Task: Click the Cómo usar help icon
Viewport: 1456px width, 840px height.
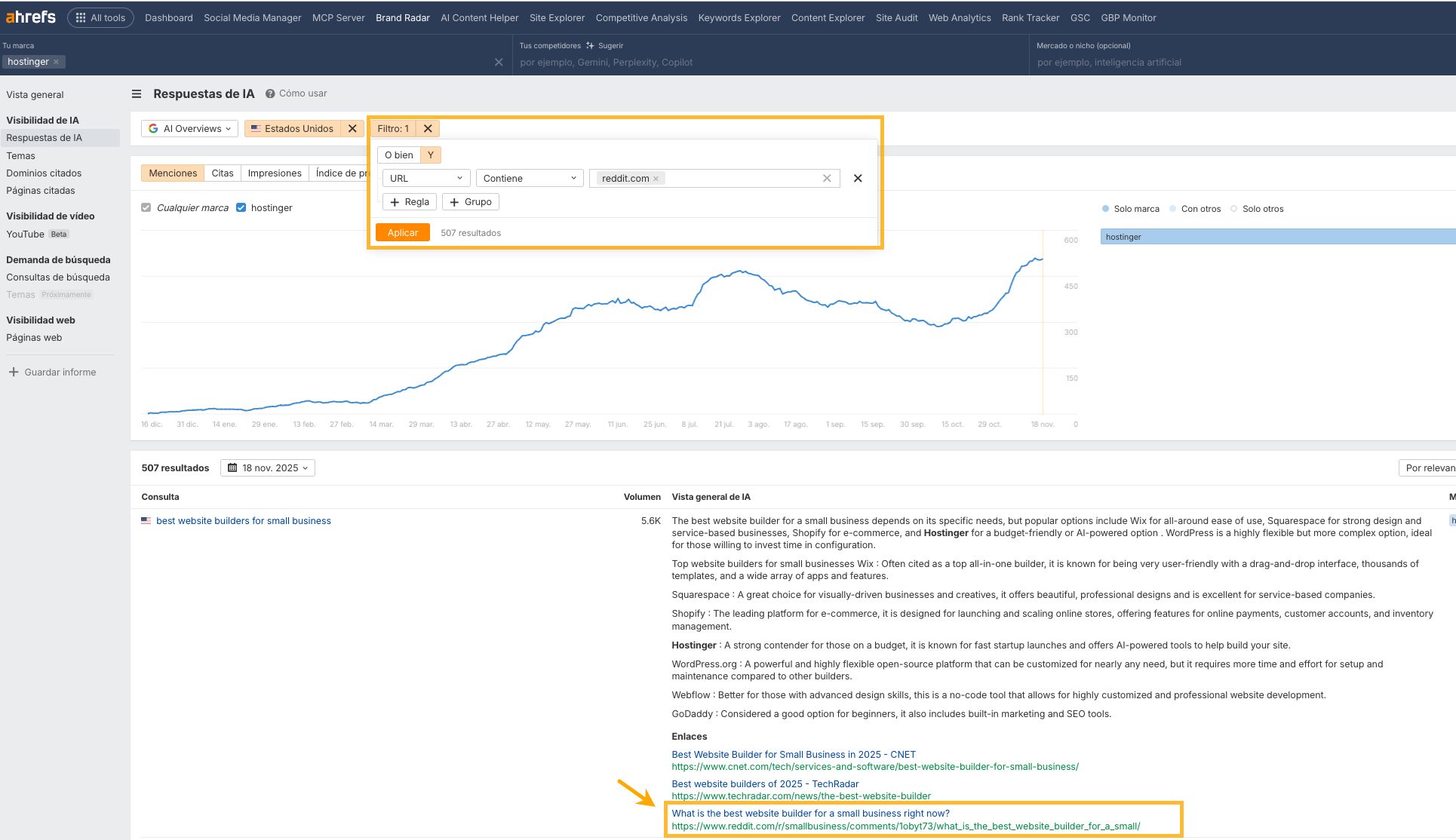Action: 269,94
